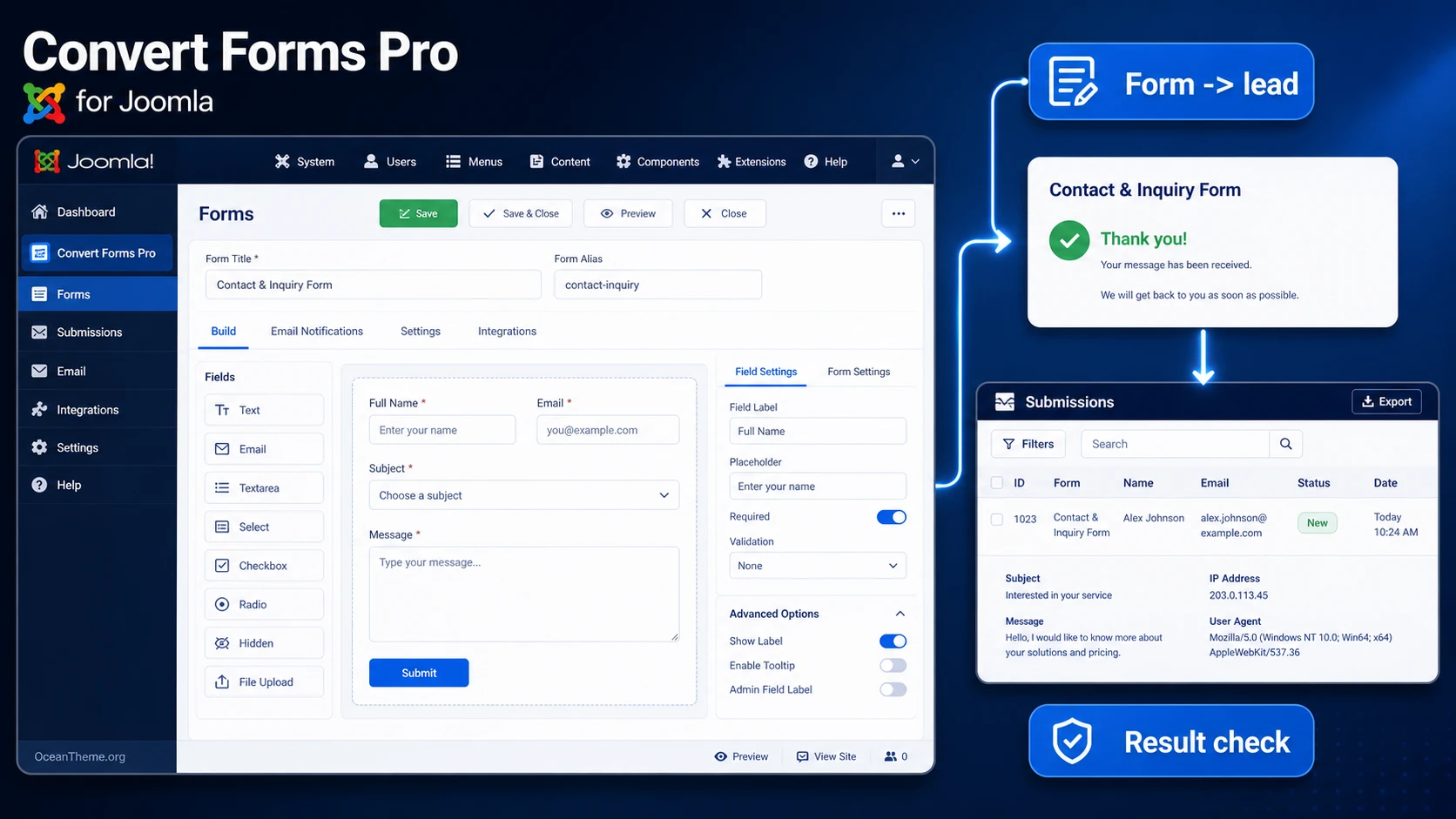
Task: Click the Message textarea
Action: pyautogui.click(x=524, y=594)
